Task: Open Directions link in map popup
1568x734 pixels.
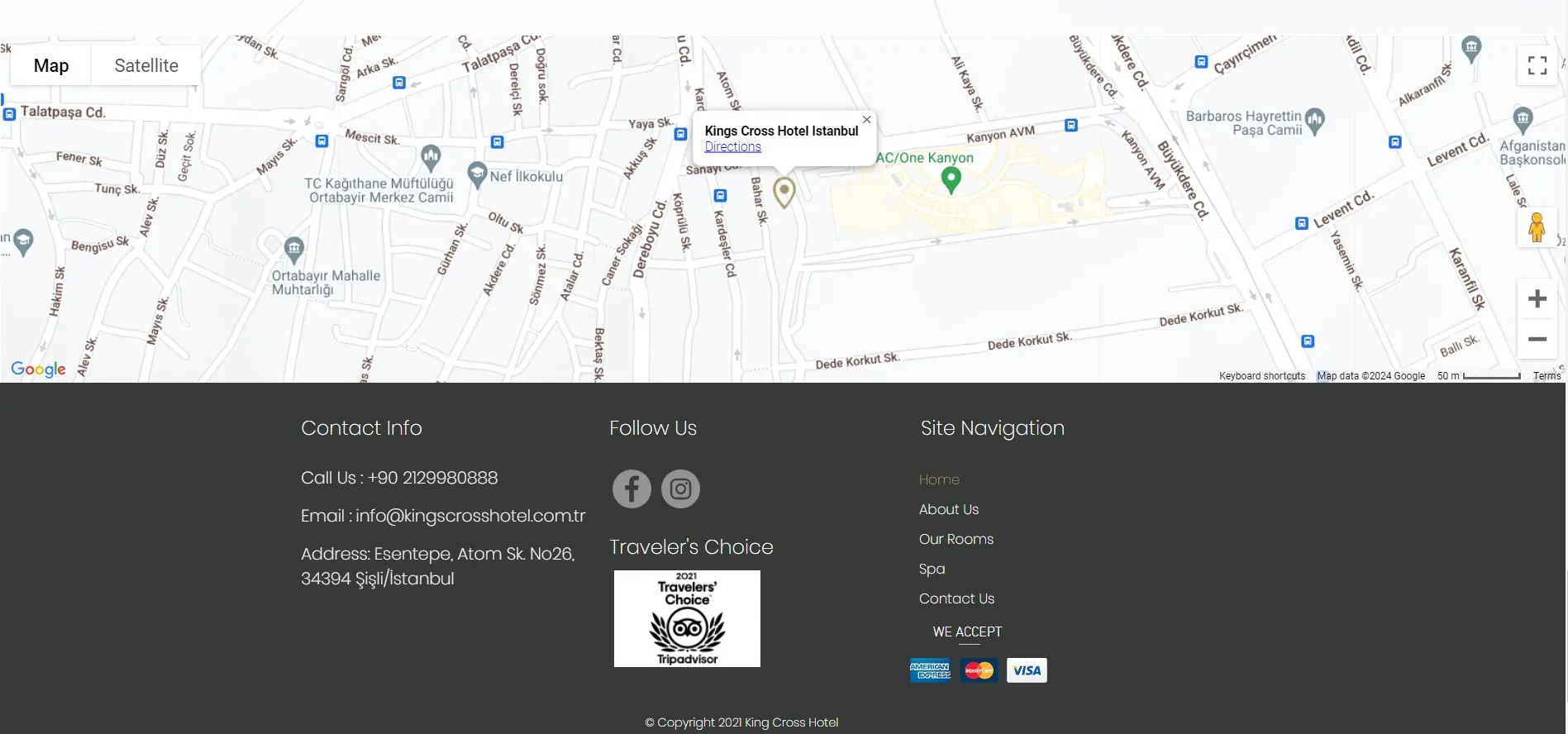Action: pos(732,146)
